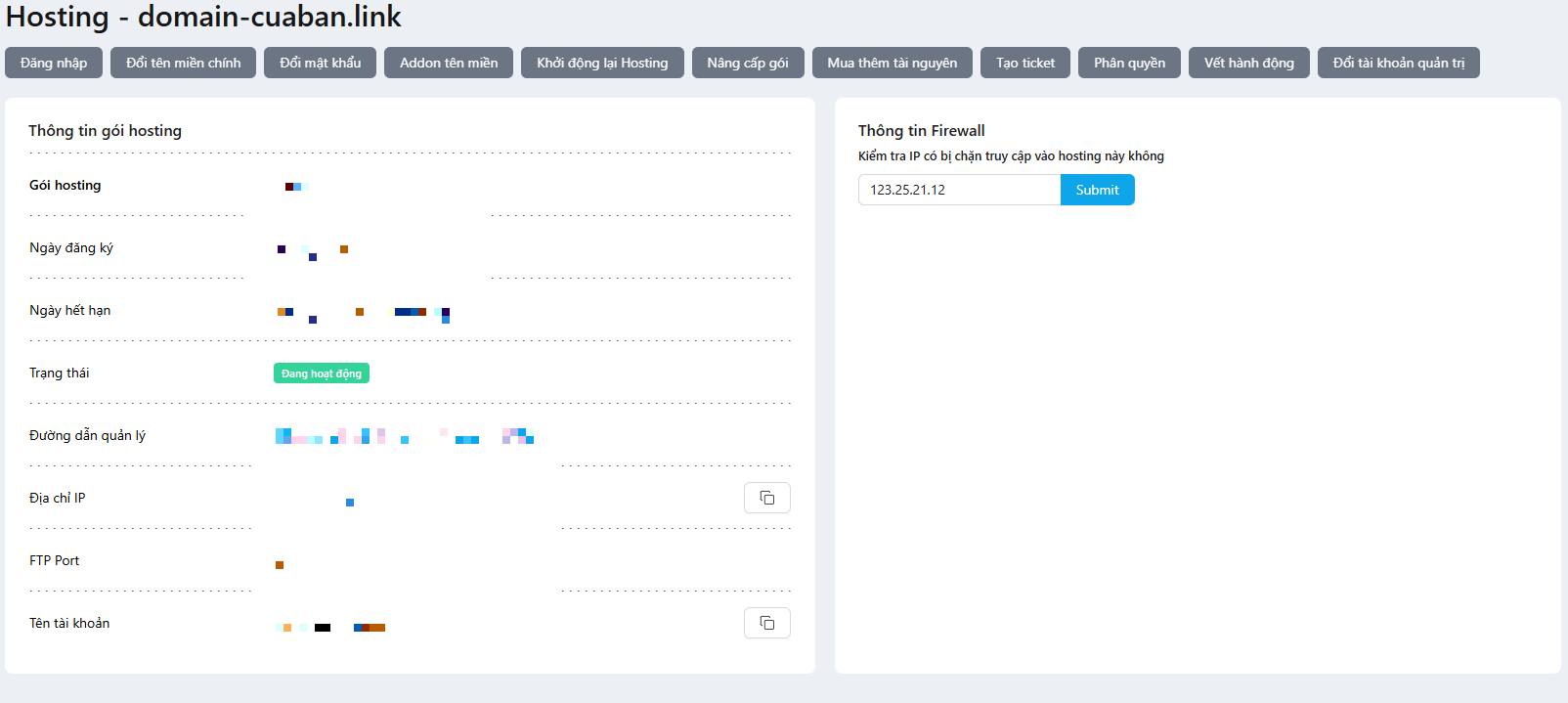The height and width of the screenshot is (703, 1568).
Task: Focus the firewall IP address field
Action: click(959, 190)
